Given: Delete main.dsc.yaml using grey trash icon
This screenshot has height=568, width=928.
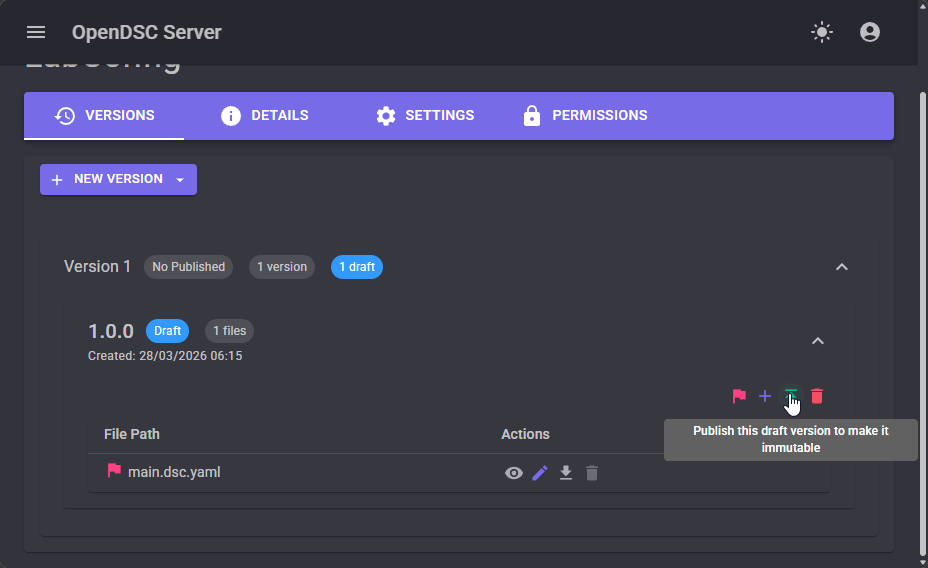Looking at the screenshot, I should [592, 473].
